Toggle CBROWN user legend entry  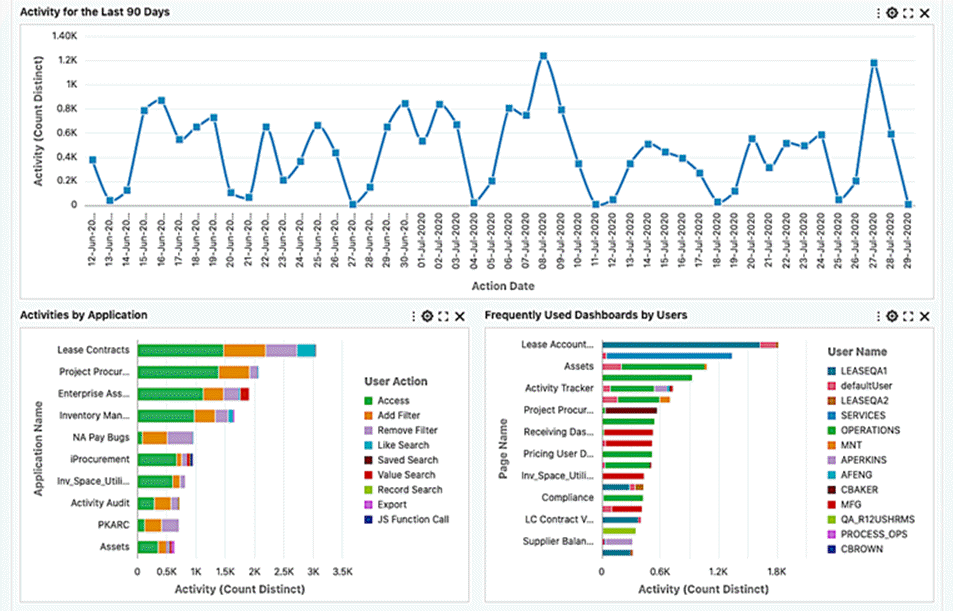(855, 549)
